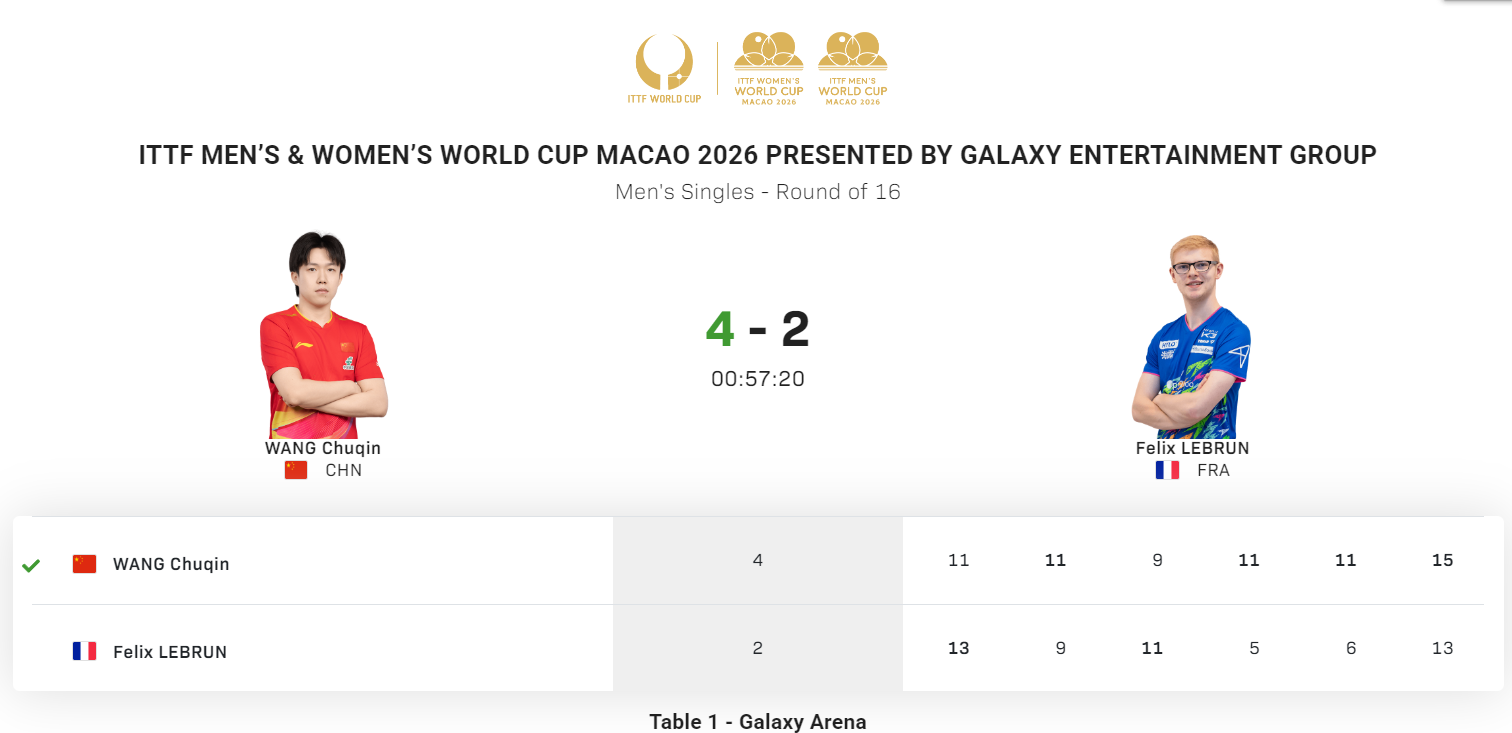
Task: Click China flag under WANG Chuqin photo
Action: 296,470
